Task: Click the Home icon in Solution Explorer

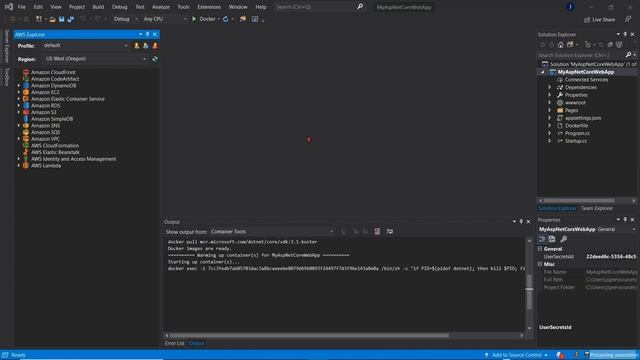Action: click(x=561, y=44)
